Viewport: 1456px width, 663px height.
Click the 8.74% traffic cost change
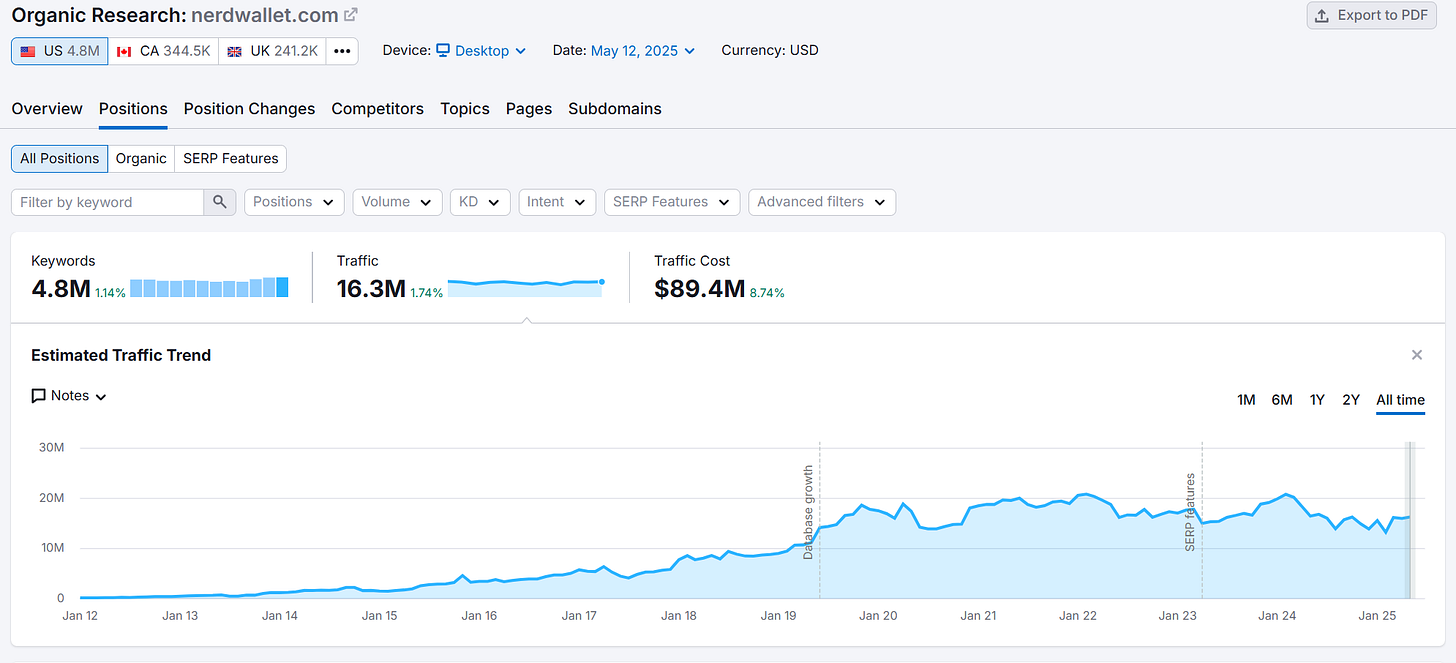coord(767,293)
